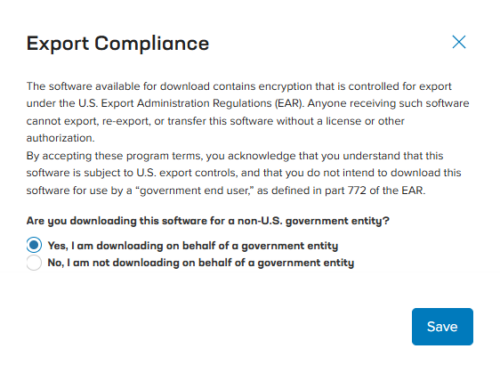Click 'Export Administration Regulations (EAR)' text
This screenshot has width=500, height=365.
point(202,103)
